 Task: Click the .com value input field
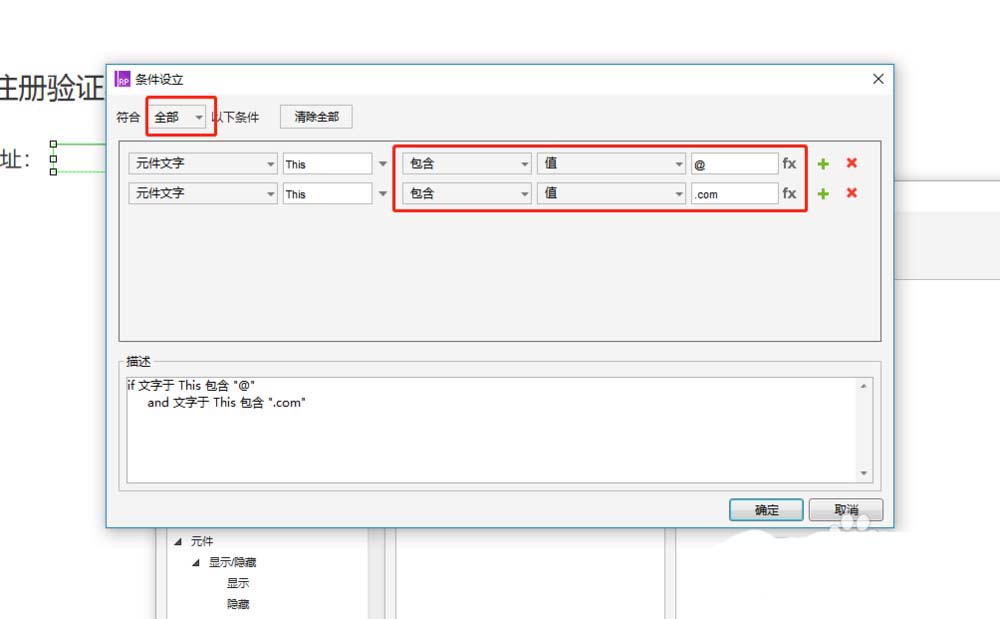(735, 194)
